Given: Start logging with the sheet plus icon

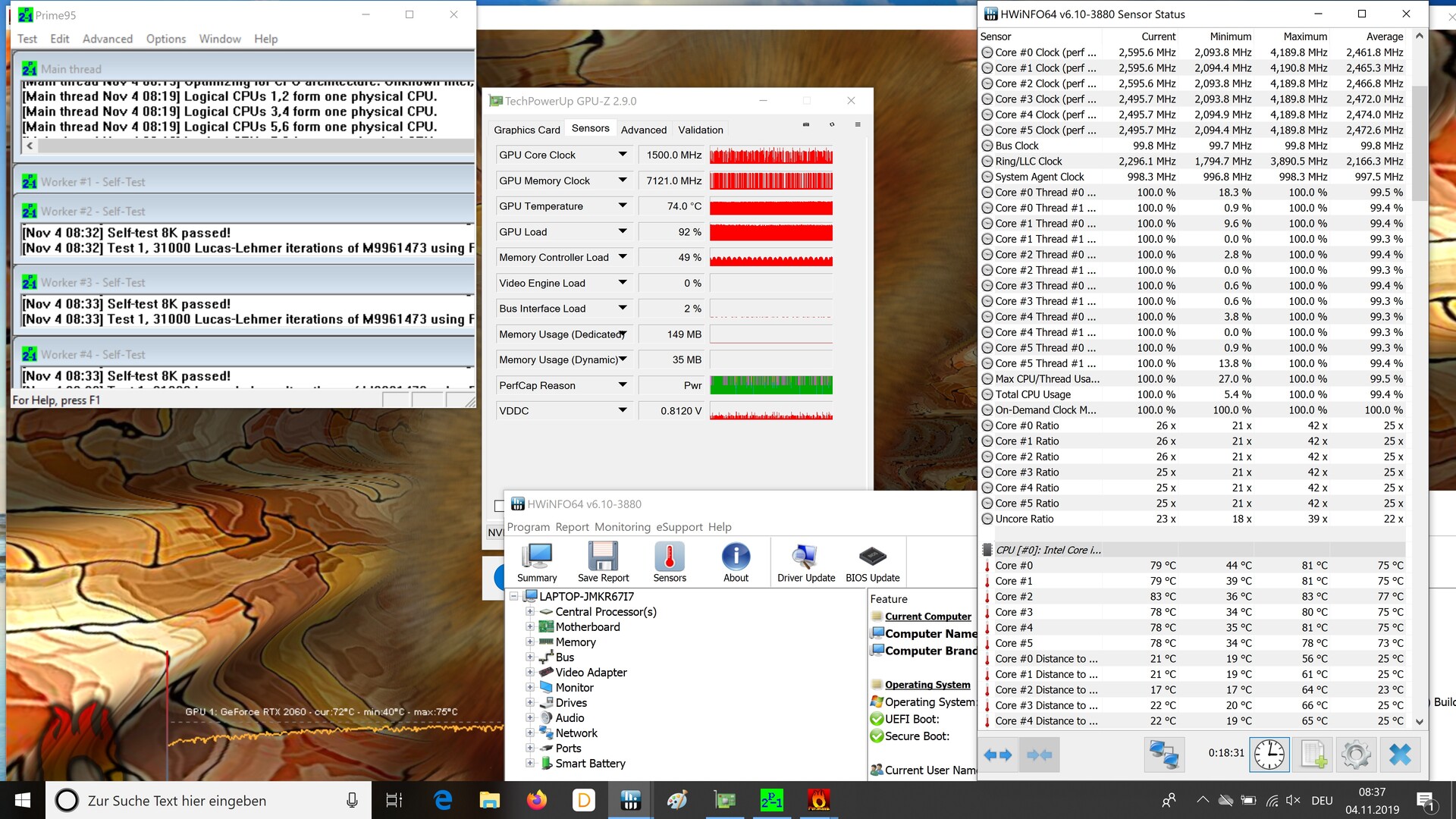Looking at the screenshot, I should tap(1313, 755).
